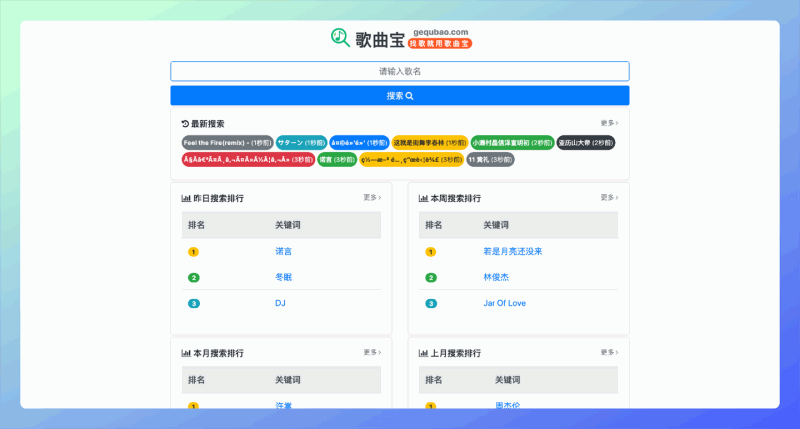This screenshot has height=429, width=800.
Task: Click the 歌曲宝 magnifier music logo icon
Action: coord(340,38)
